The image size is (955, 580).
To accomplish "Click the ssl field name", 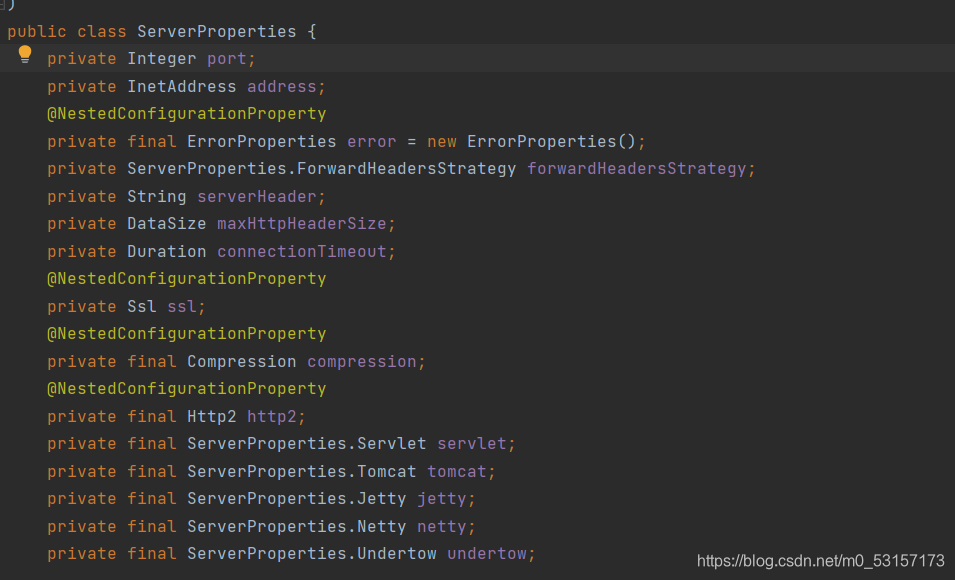I will point(181,306).
